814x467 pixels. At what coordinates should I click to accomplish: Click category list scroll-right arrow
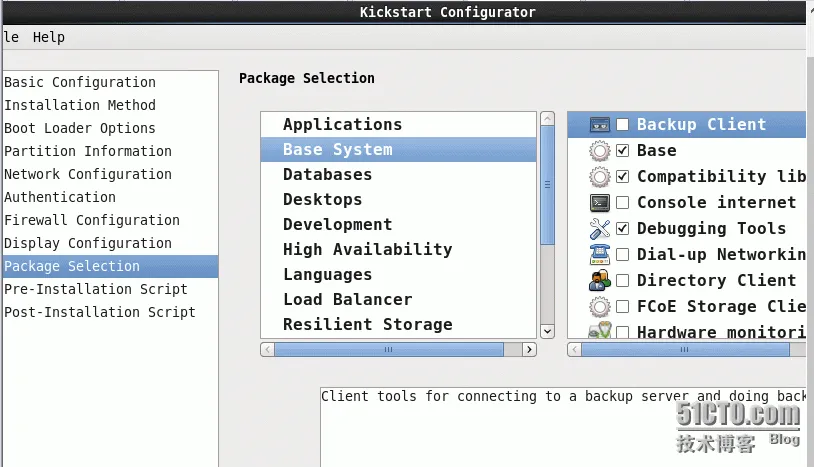click(x=529, y=350)
